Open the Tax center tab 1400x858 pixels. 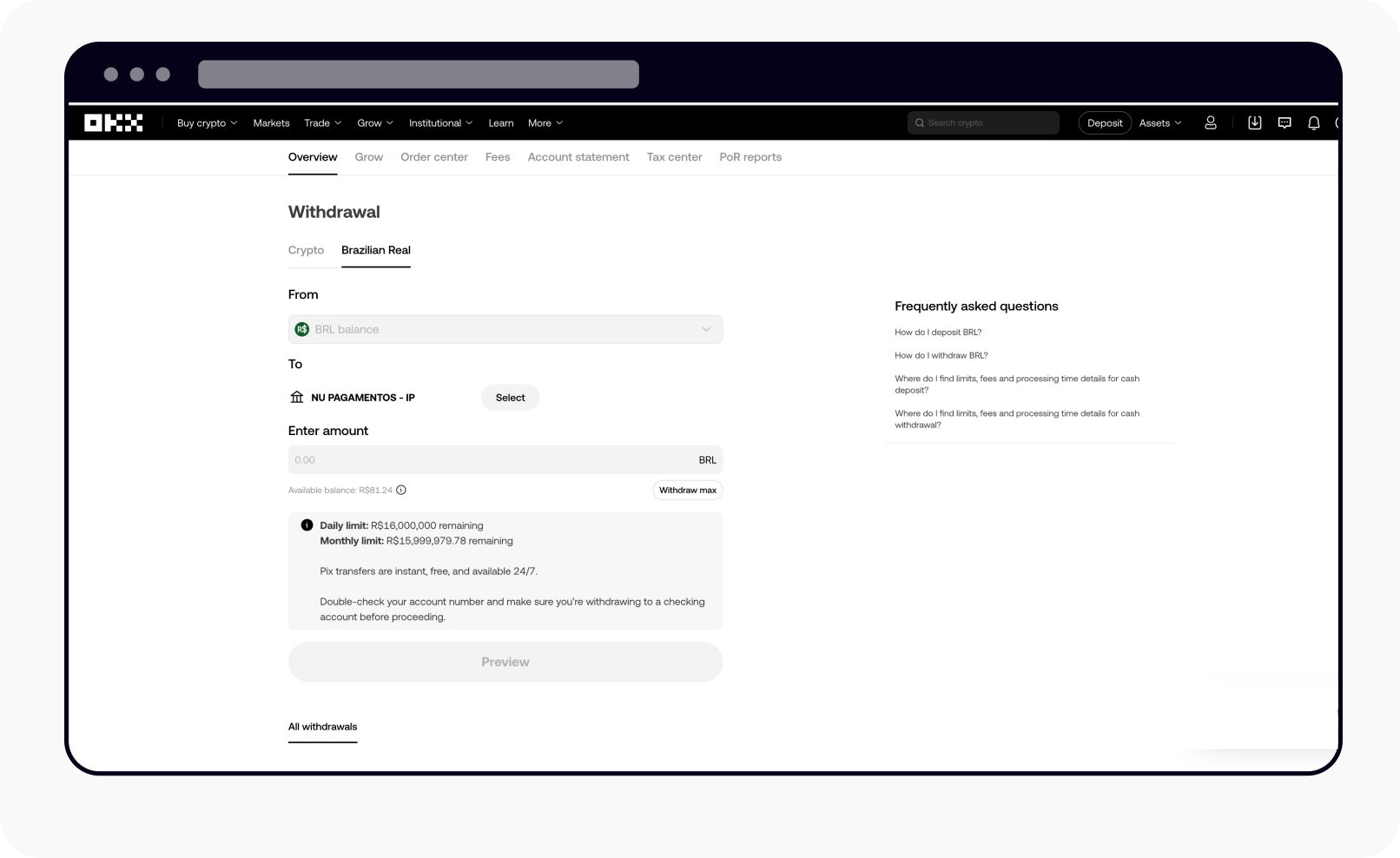coord(674,157)
